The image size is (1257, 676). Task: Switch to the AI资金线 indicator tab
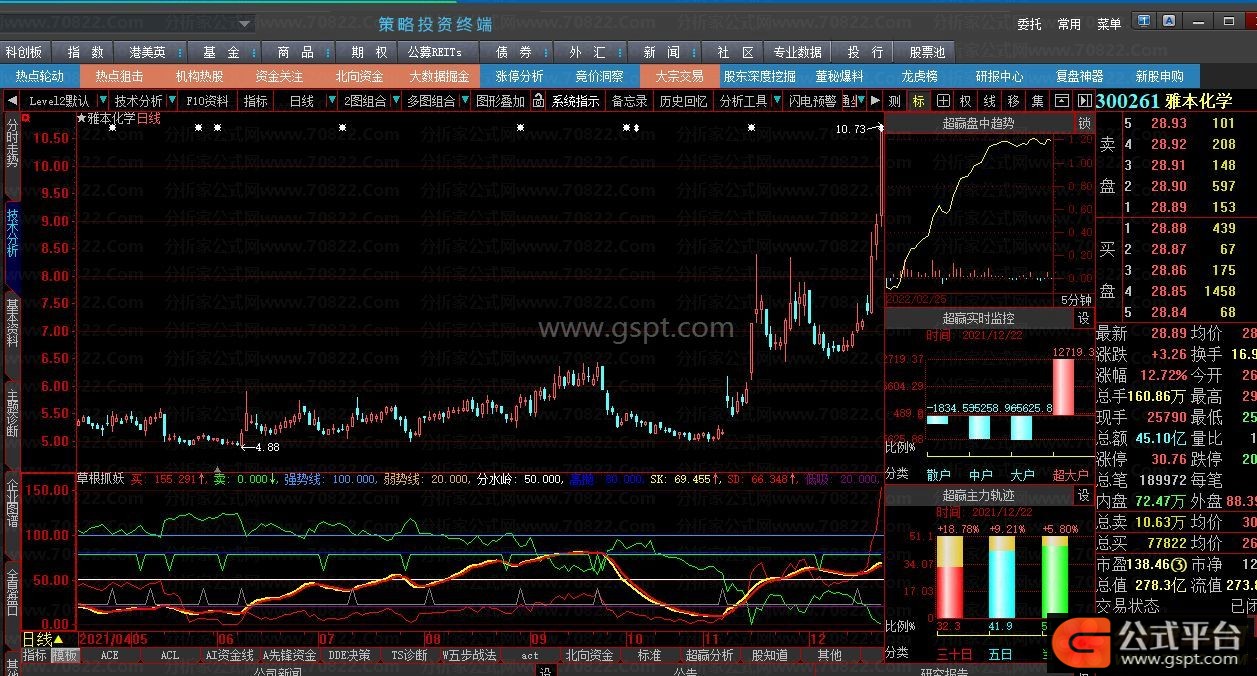coord(230,655)
